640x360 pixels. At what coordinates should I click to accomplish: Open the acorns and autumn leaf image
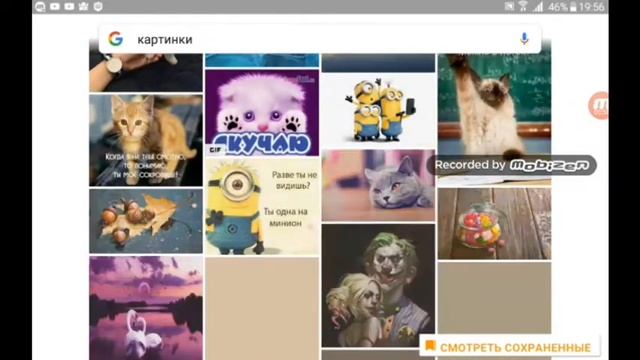(146, 221)
